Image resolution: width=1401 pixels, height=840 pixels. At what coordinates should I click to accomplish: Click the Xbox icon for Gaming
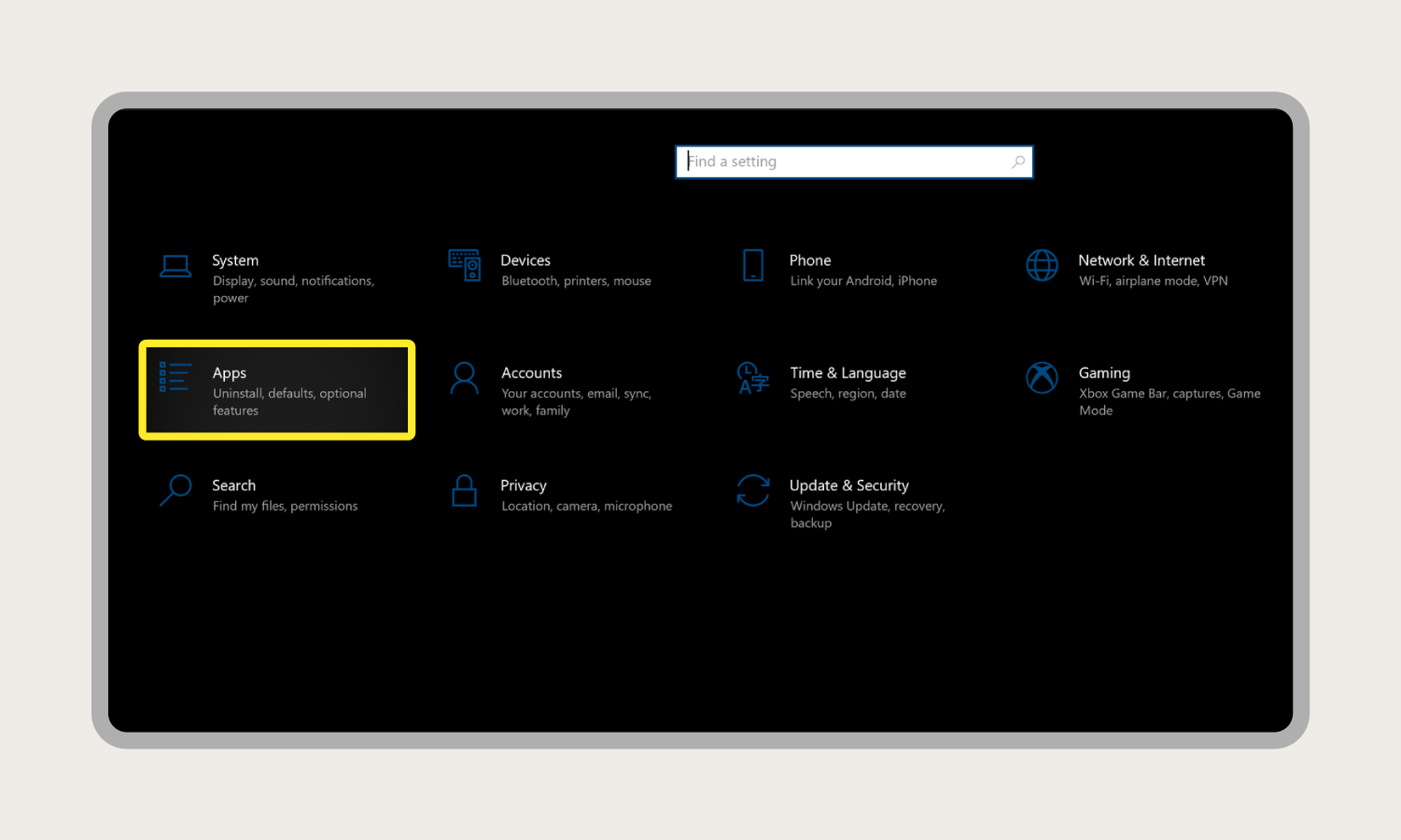pyautogui.click(x=1042, y=378)
